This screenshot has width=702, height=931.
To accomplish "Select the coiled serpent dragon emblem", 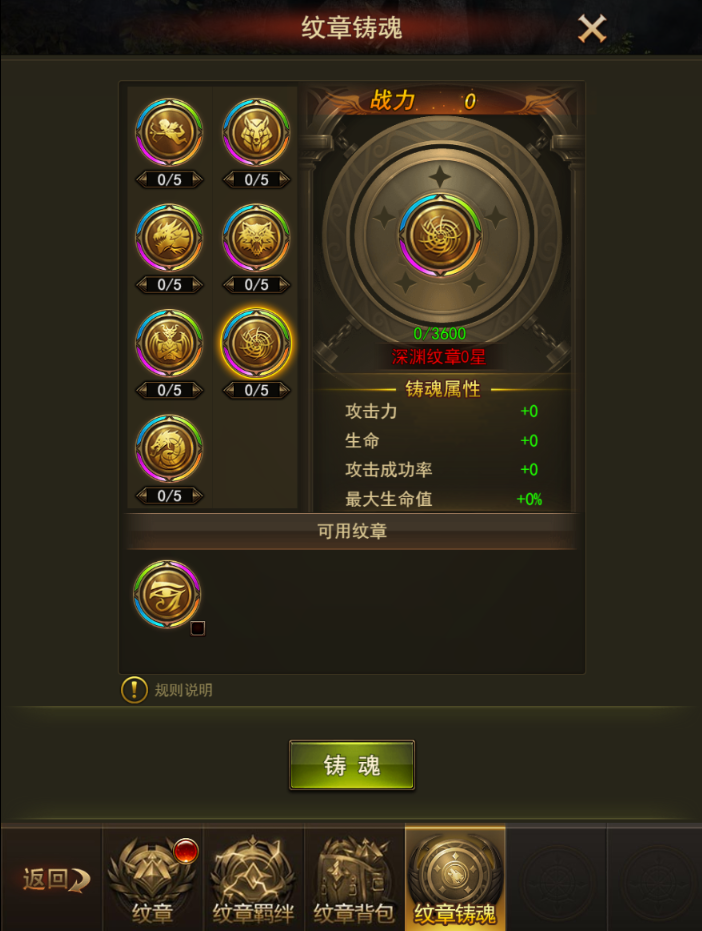I will [x=169, y=448].
